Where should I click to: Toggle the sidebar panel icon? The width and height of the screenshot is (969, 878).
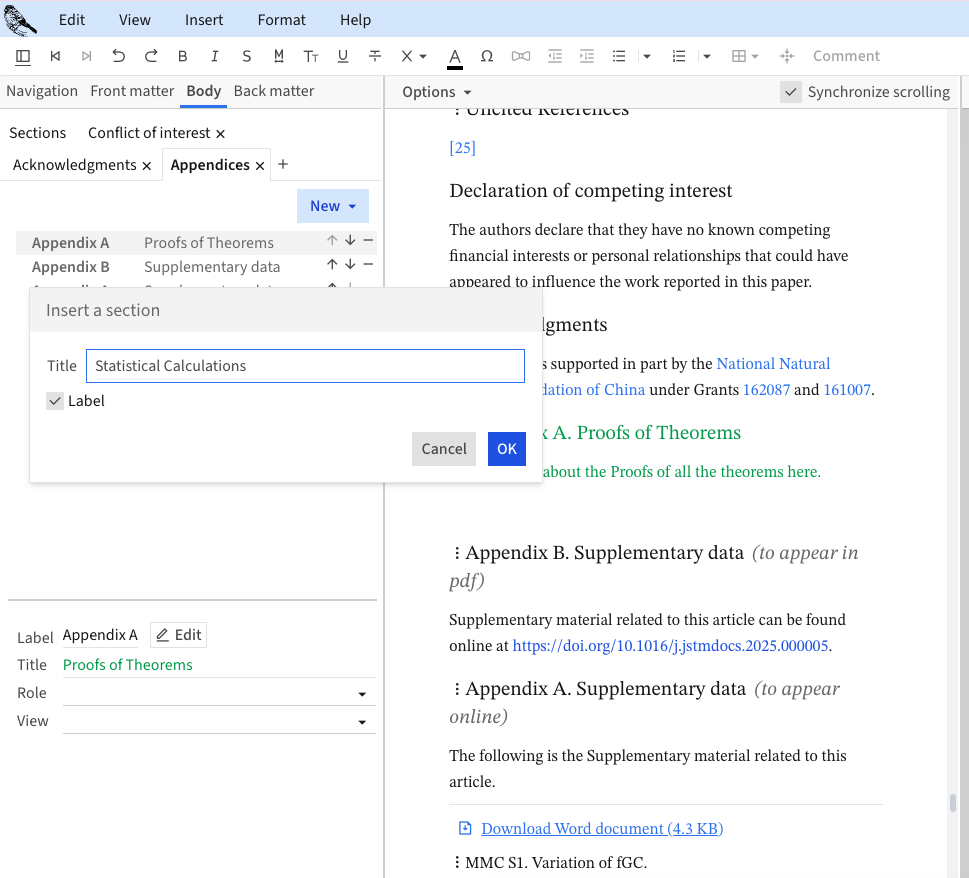pyautogui.click(x=23, y=56)
